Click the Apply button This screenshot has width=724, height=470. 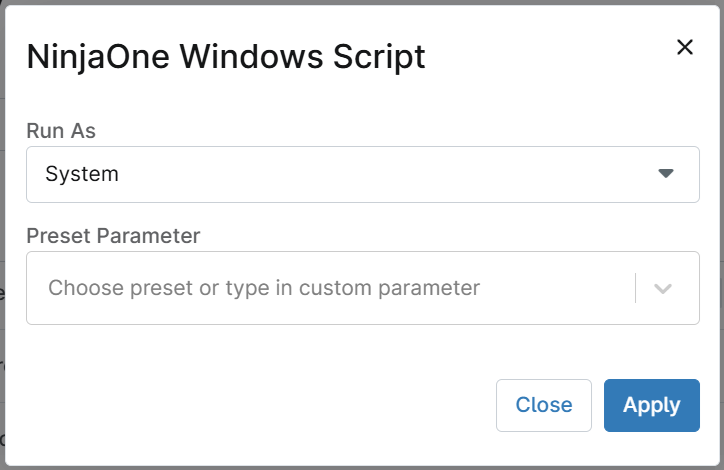tap(652, 405)
